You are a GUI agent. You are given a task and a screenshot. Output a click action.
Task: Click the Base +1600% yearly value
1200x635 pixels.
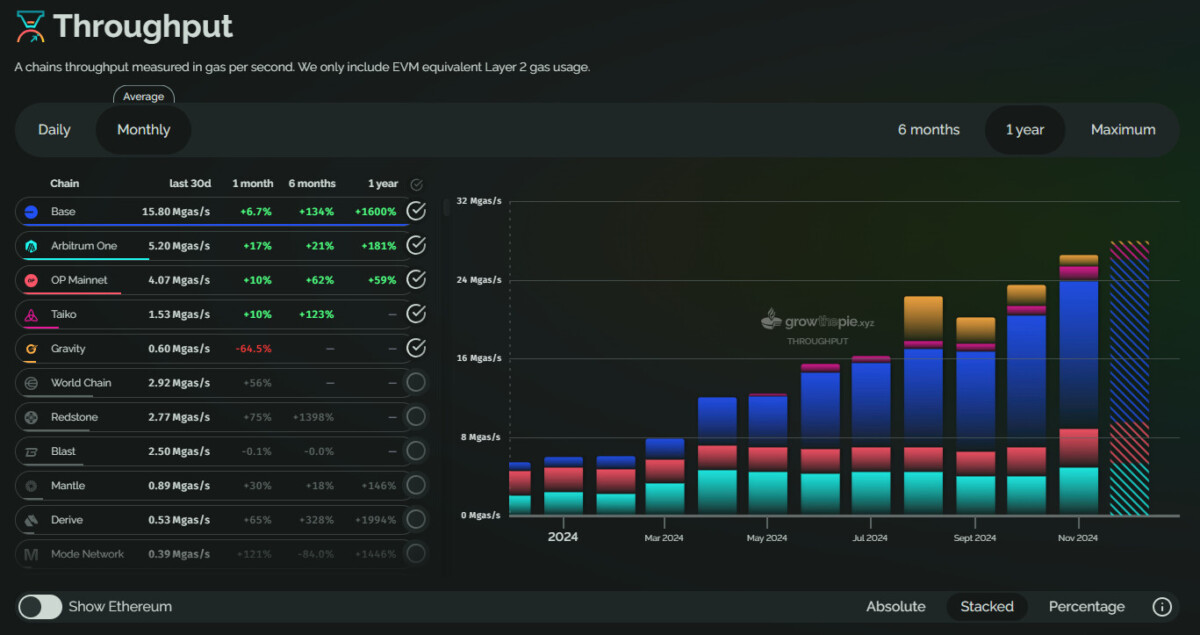point(376,212)
